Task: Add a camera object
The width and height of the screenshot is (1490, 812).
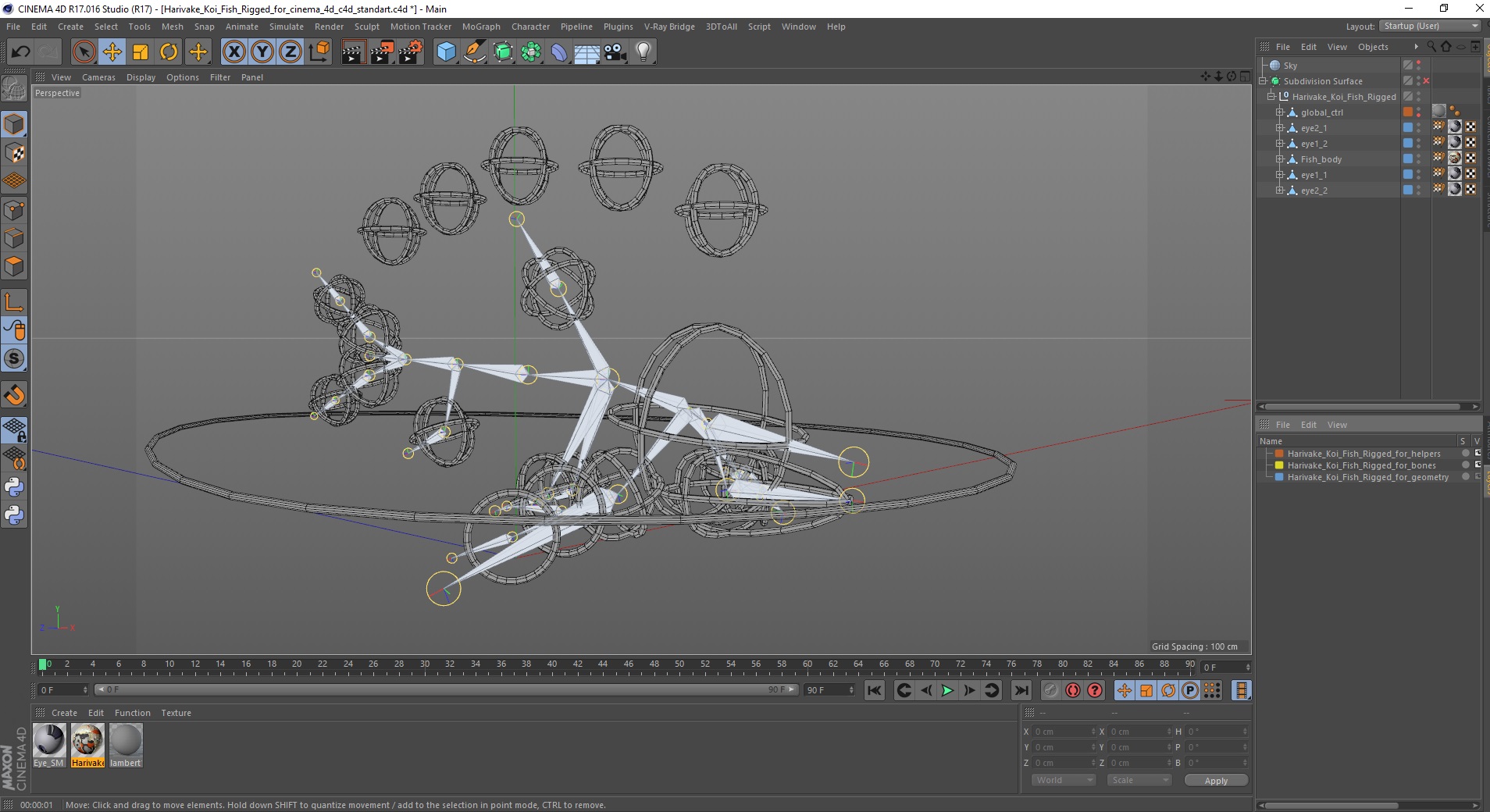Action: pyautogui.click(x=615, y=52)
